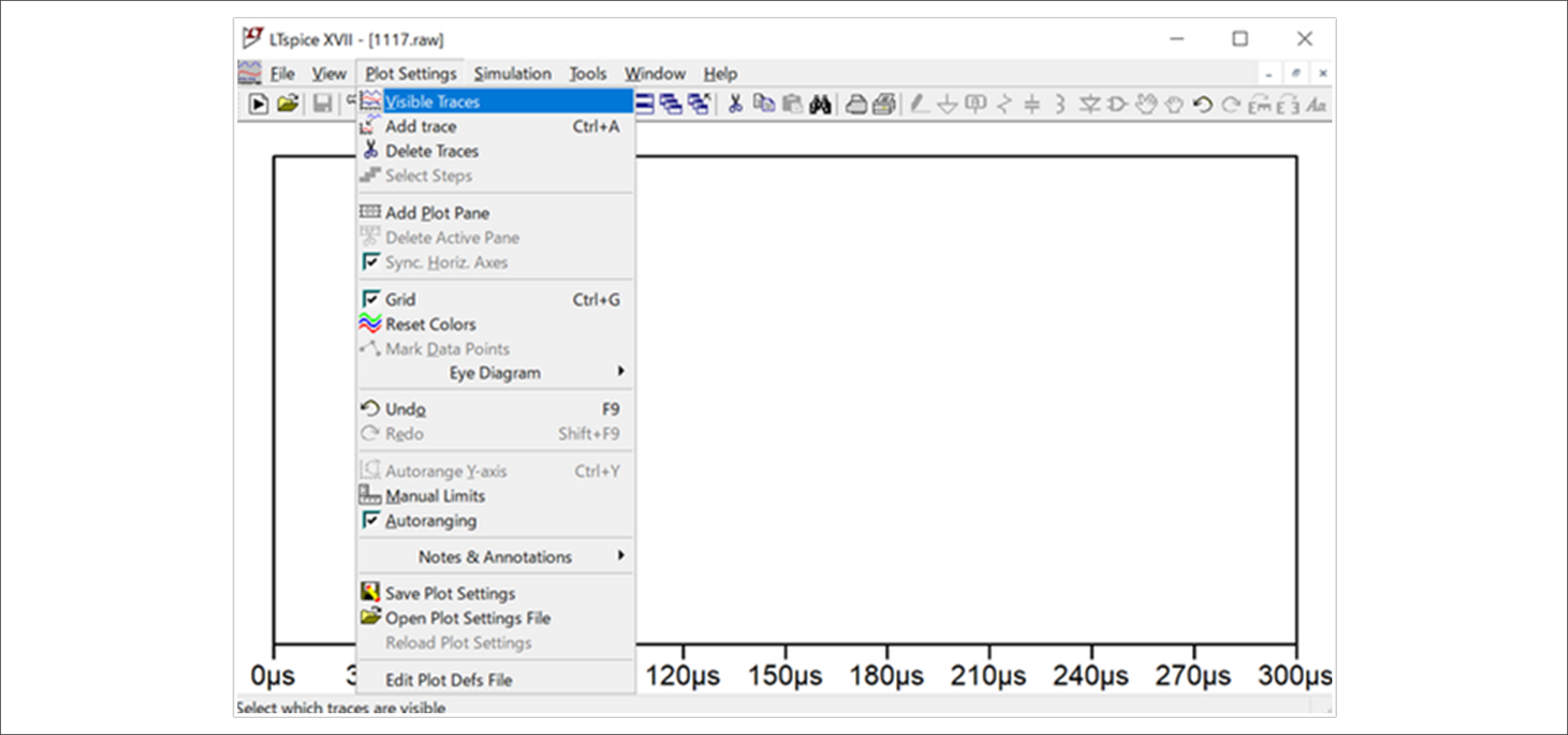Click the Paste clipboard toolbar icon
The image size is (1568, 735).
pos(792,104)
